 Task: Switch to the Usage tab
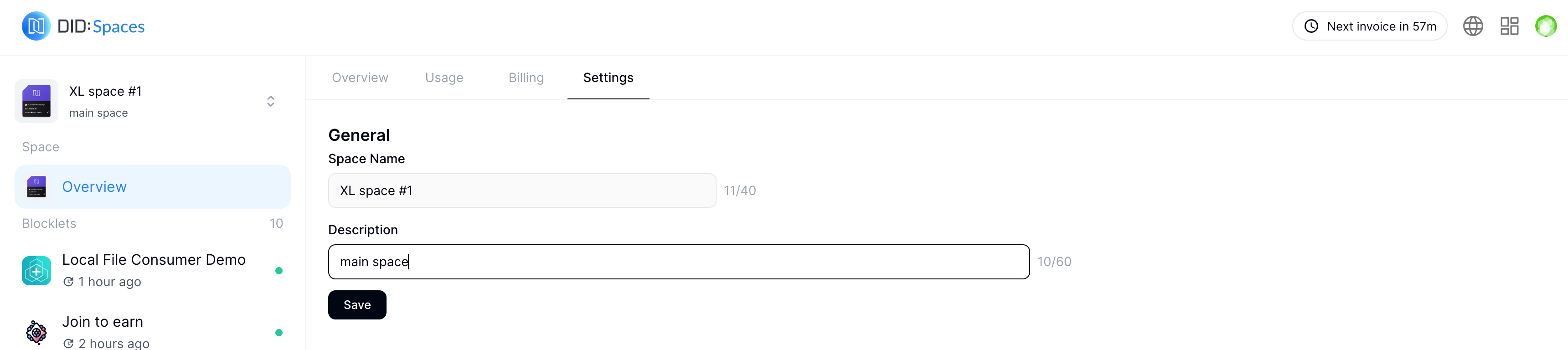pyautogui.click(x=444, y=78)
